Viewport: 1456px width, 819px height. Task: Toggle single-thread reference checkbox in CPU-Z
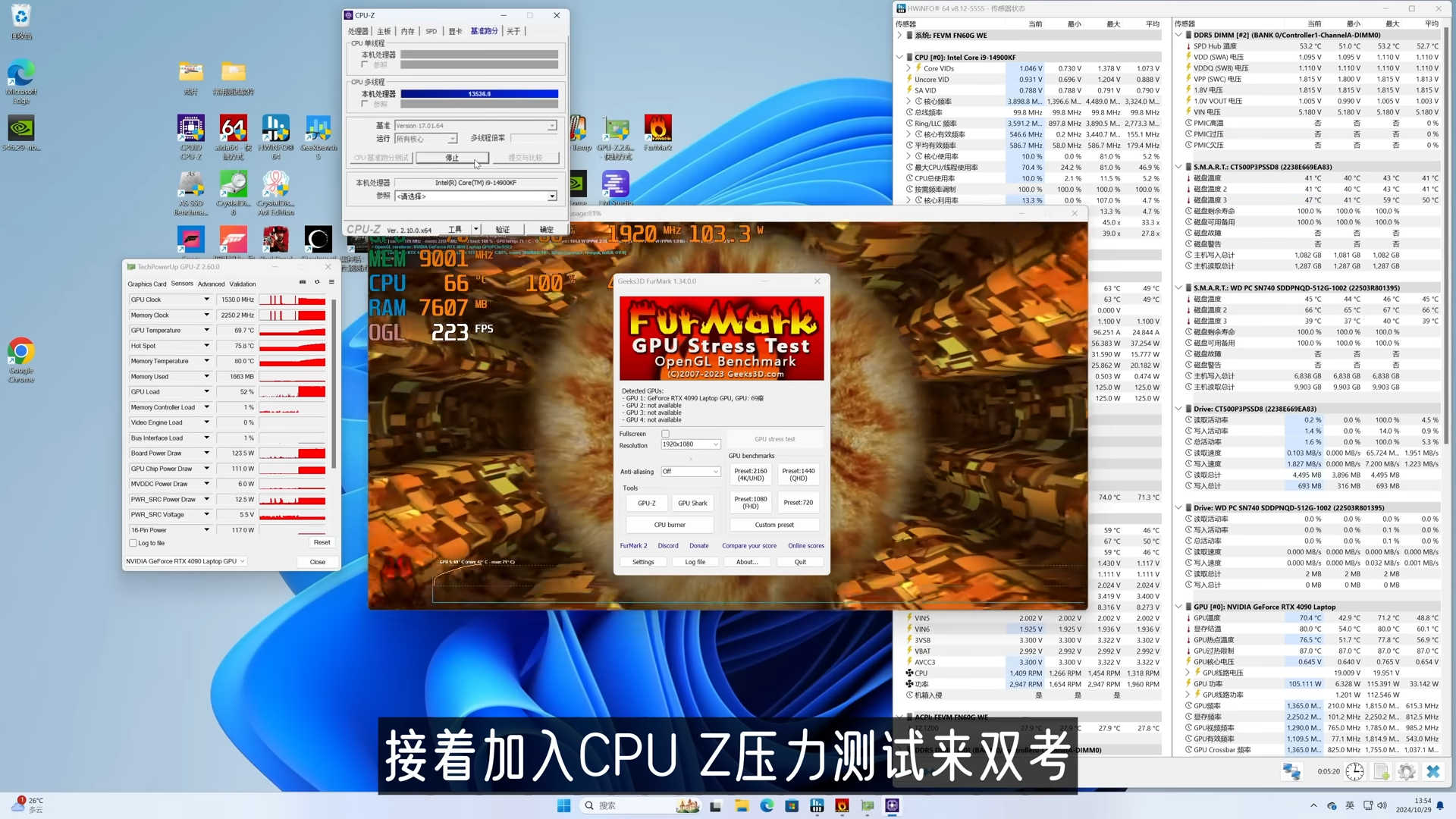coord(365,64)
